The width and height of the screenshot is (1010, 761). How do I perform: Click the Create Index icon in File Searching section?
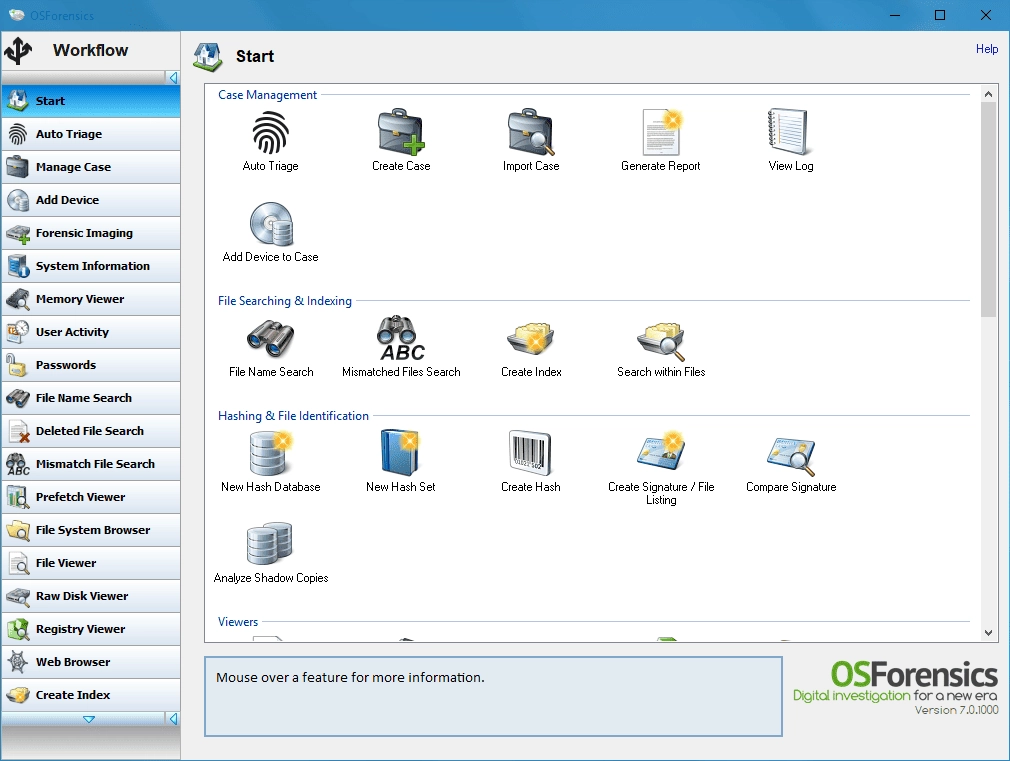click(531, 338)
